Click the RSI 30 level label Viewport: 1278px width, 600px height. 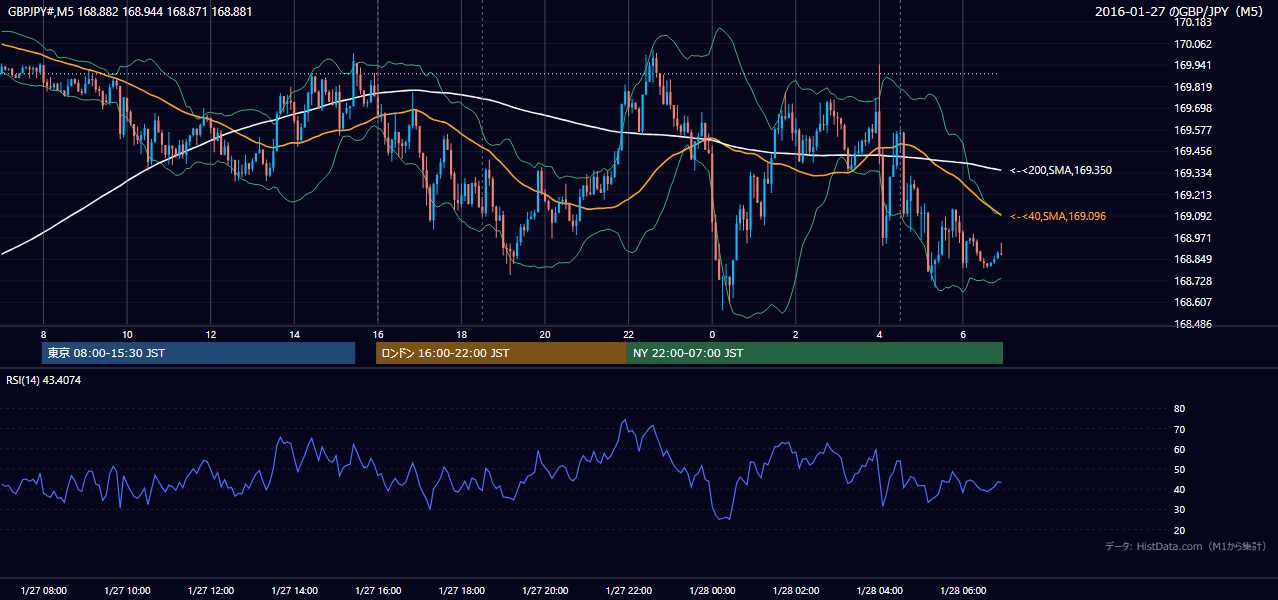click(1179, 511)
